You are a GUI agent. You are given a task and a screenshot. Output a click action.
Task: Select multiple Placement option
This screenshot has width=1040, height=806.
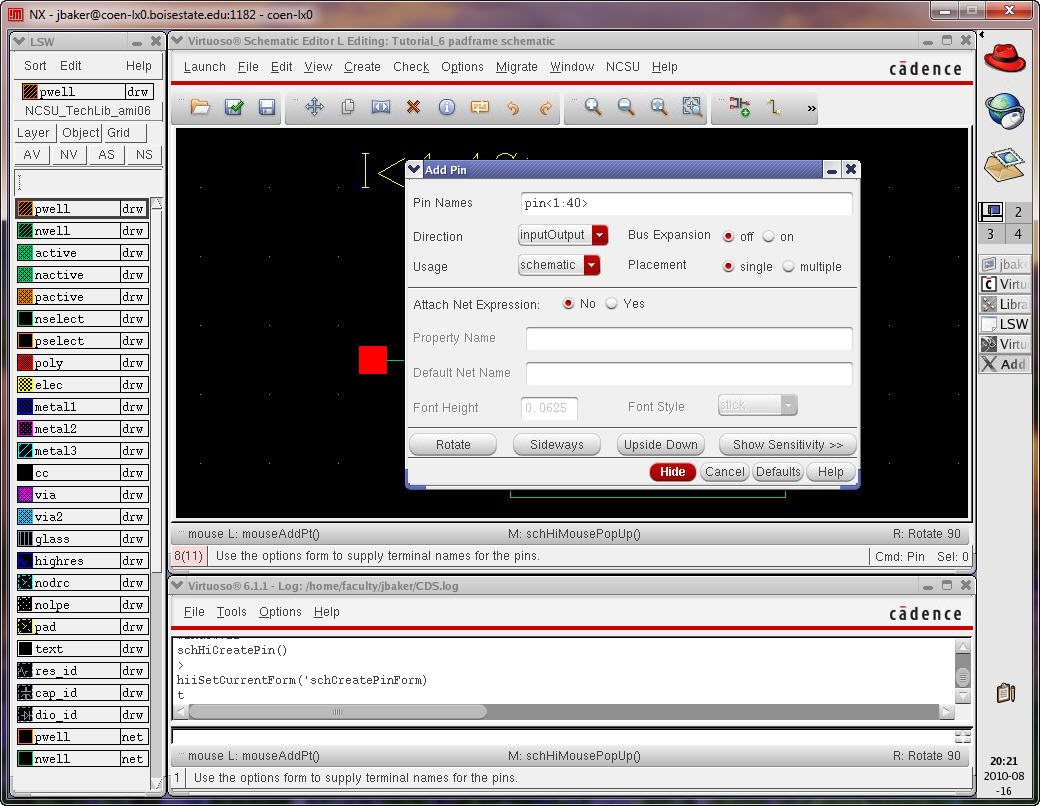tap(789, 267)
